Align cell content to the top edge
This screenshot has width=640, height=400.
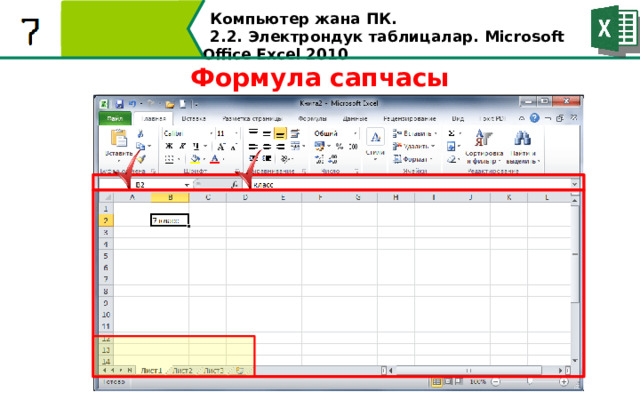(x=253, y=133)
